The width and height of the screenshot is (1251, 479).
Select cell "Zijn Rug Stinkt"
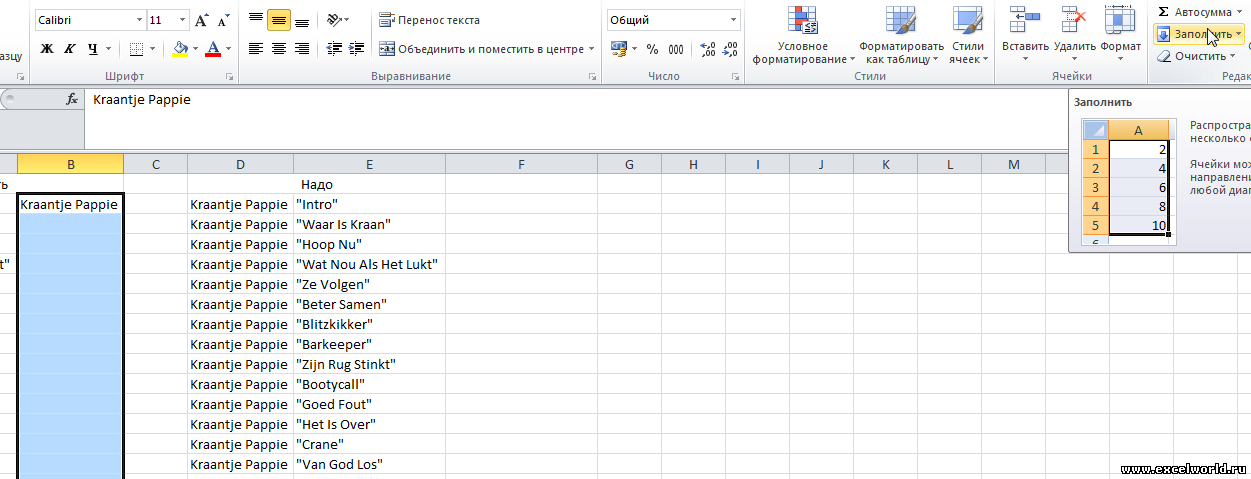tap(369, 364)
